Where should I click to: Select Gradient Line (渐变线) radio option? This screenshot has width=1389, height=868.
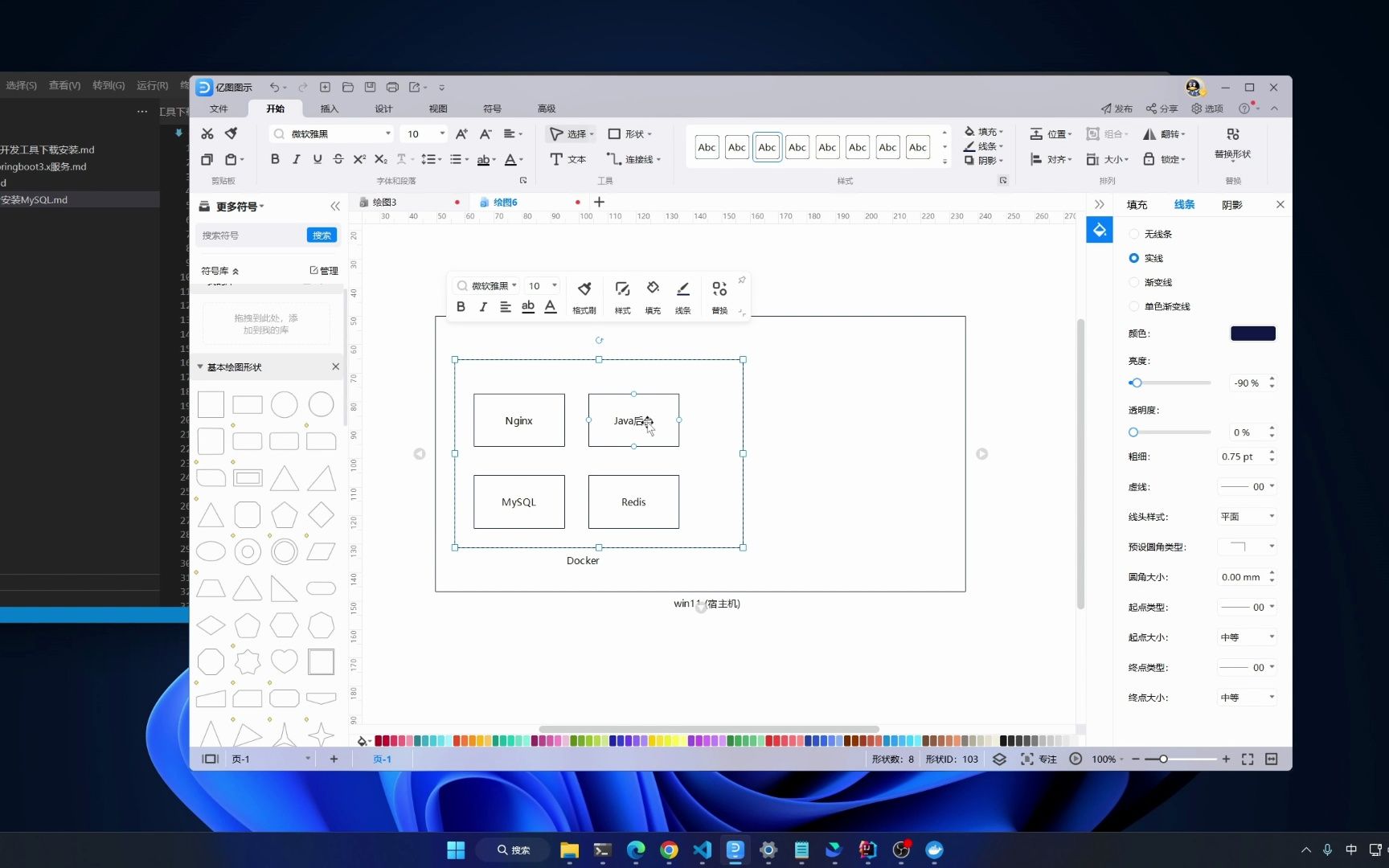point(1134,282)
